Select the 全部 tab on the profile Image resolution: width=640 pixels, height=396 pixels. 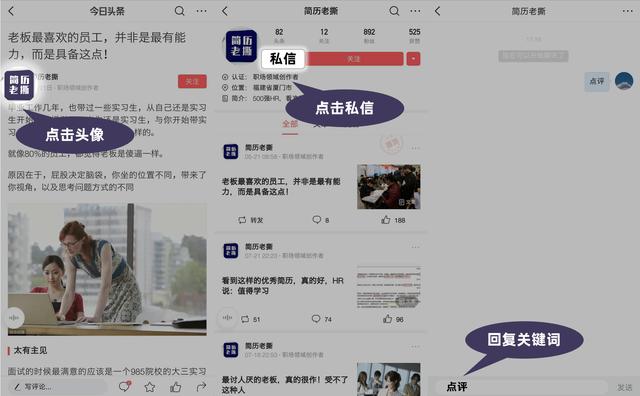[290, 124]
